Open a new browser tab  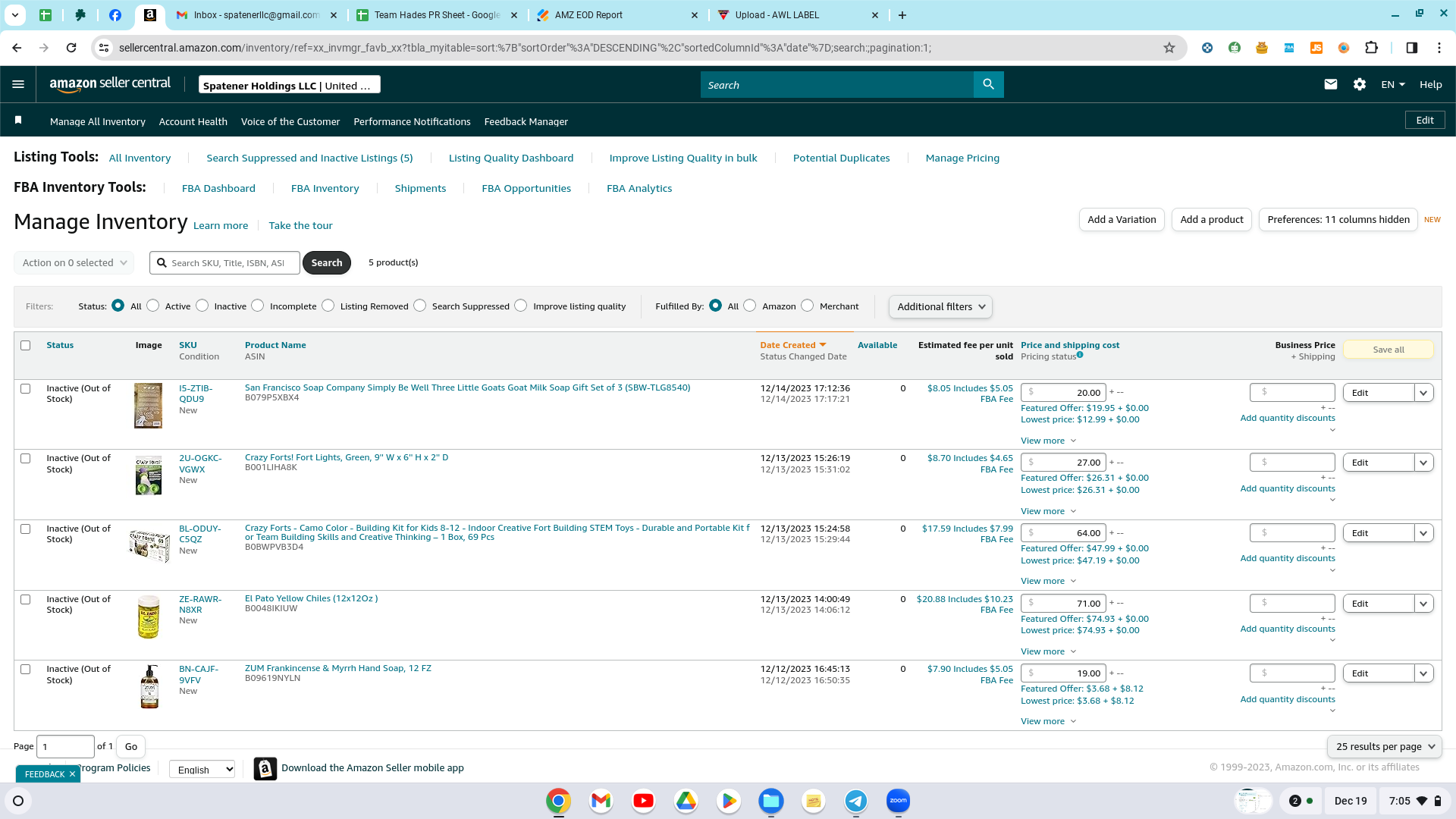pos(902,15)
